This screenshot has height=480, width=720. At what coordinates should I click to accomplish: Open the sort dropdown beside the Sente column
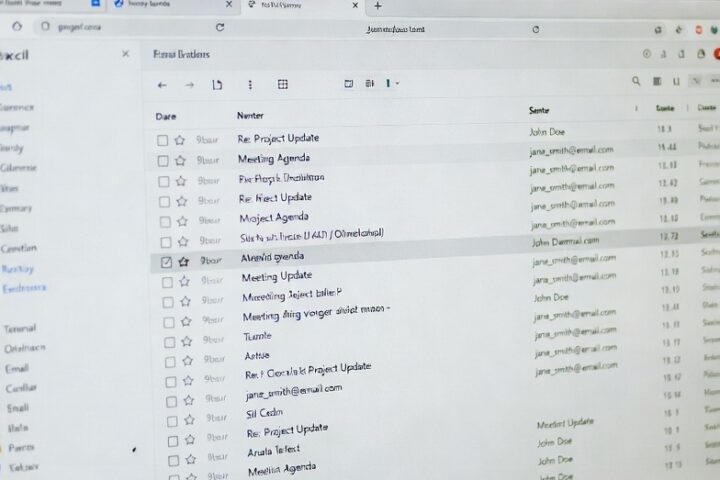click(636, 108)
